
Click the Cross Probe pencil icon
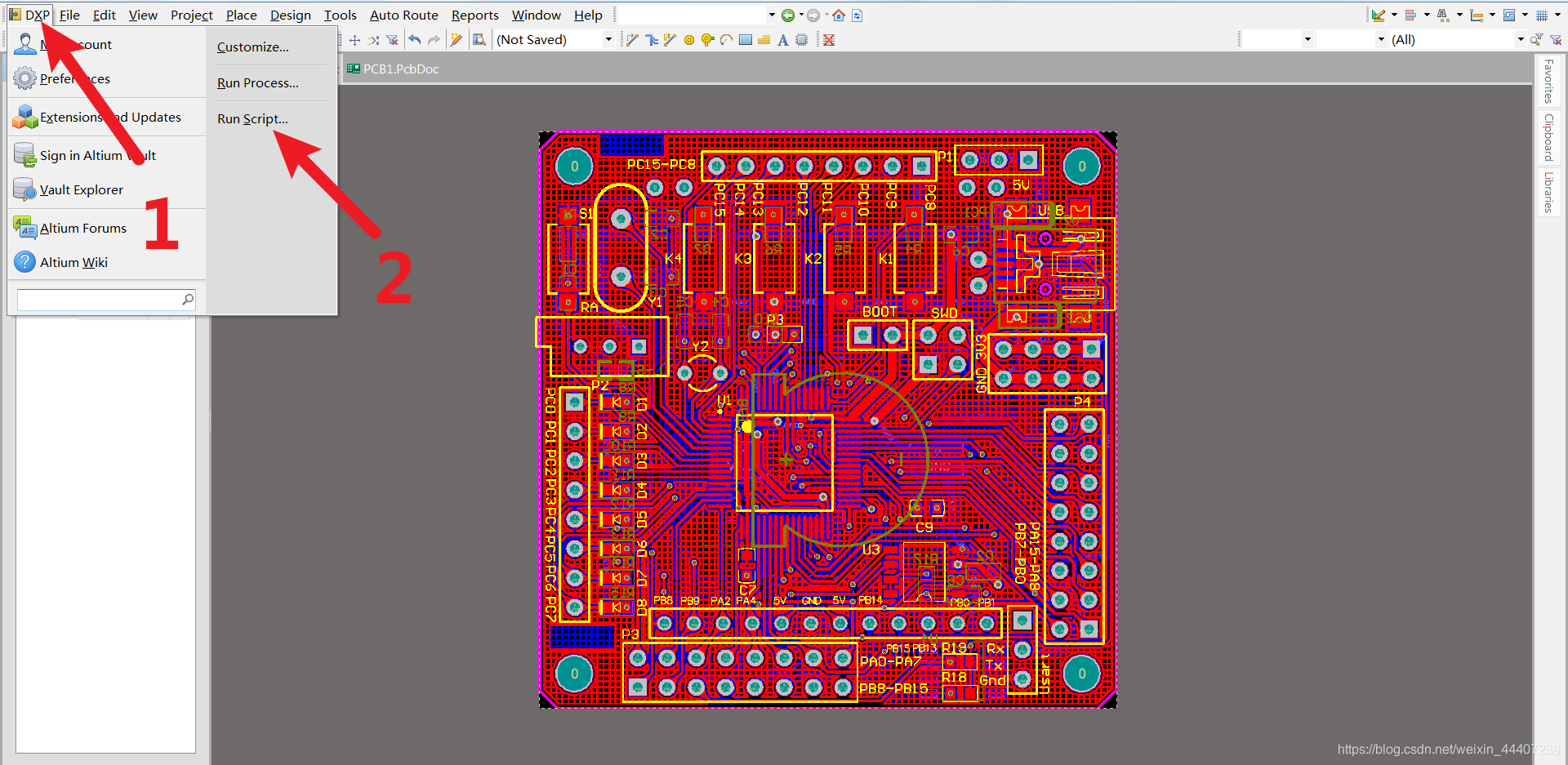pos(457,39)
